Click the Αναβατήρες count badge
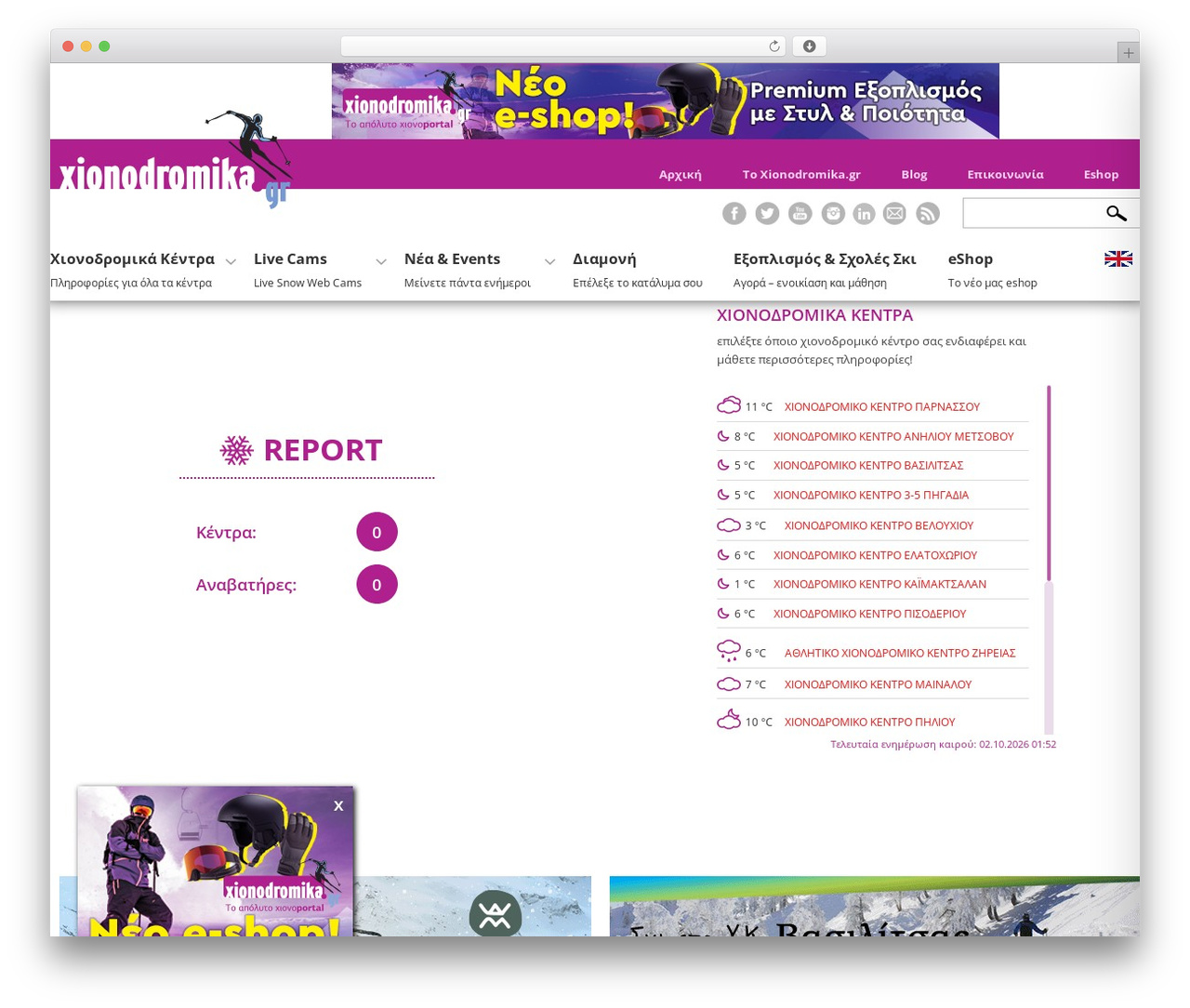The height and width of the screenshot is (1008, 1190). click(377, 584)
